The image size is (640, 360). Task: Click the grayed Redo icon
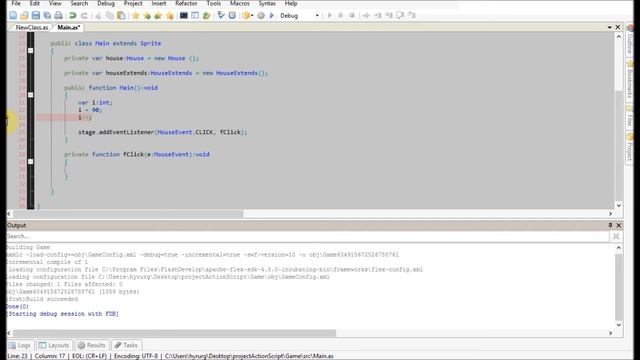84,16
